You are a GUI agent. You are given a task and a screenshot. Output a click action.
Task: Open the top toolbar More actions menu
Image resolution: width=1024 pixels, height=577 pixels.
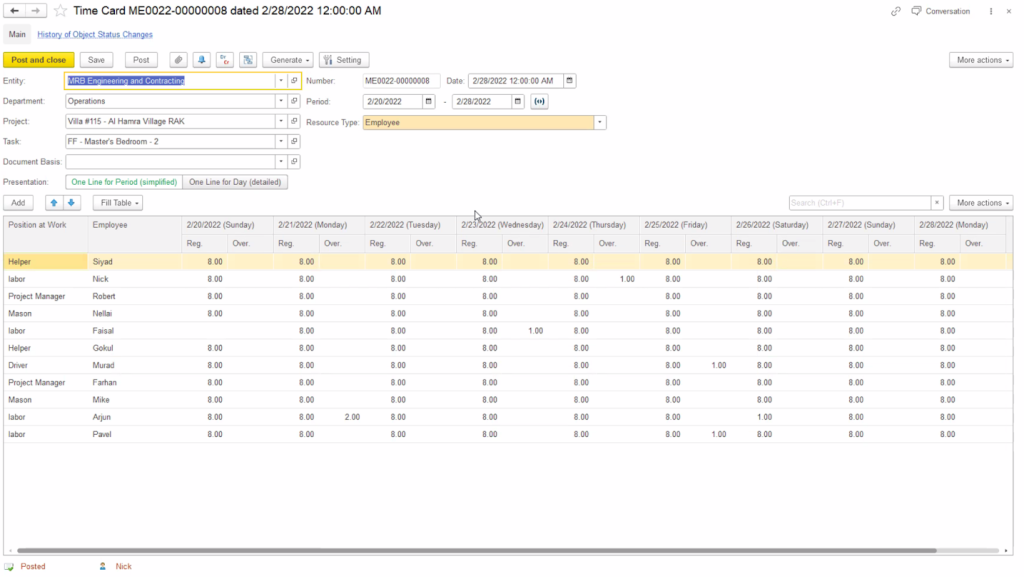981,60
